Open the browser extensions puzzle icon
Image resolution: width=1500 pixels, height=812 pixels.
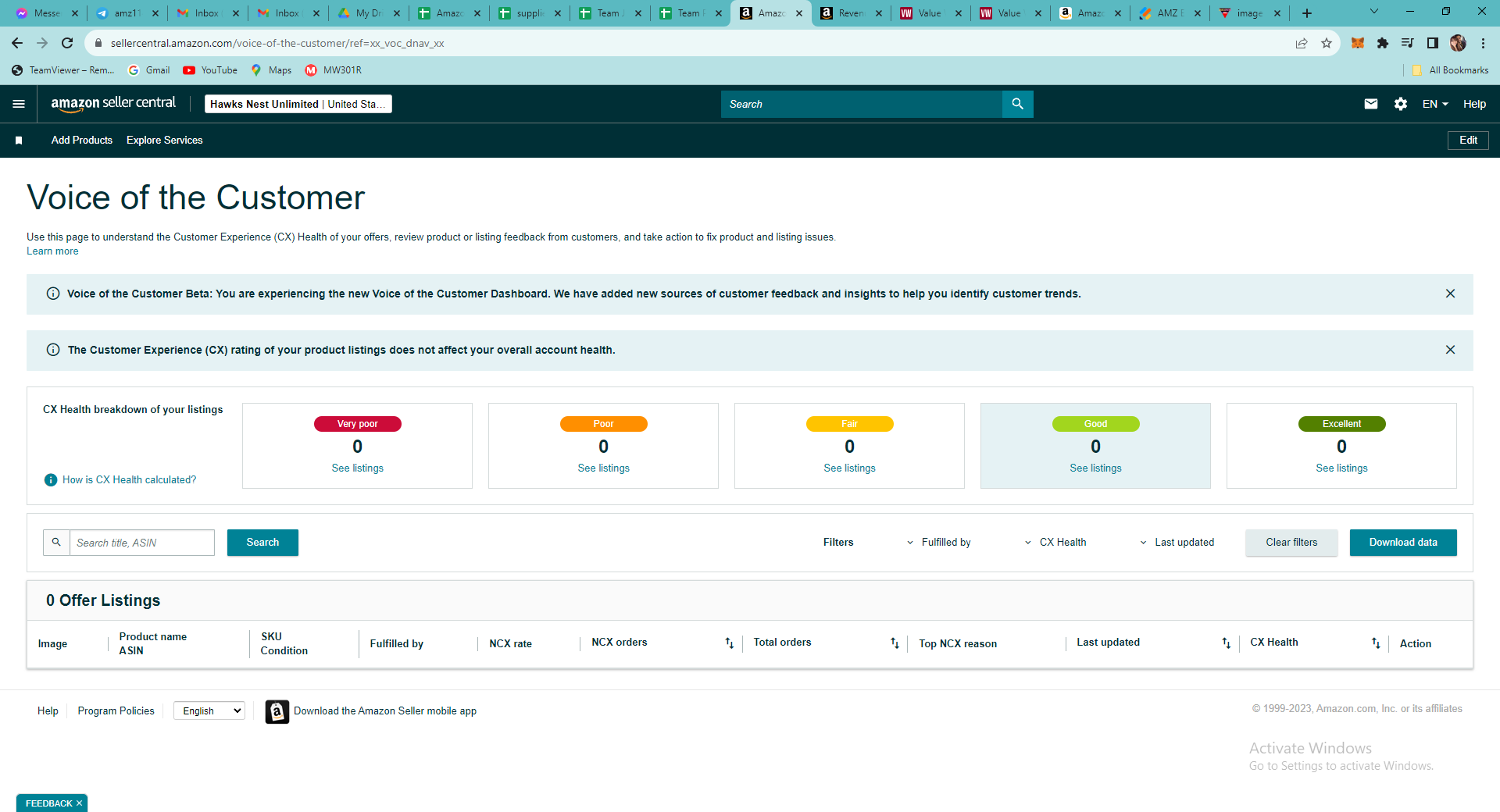coord(1383,43)
